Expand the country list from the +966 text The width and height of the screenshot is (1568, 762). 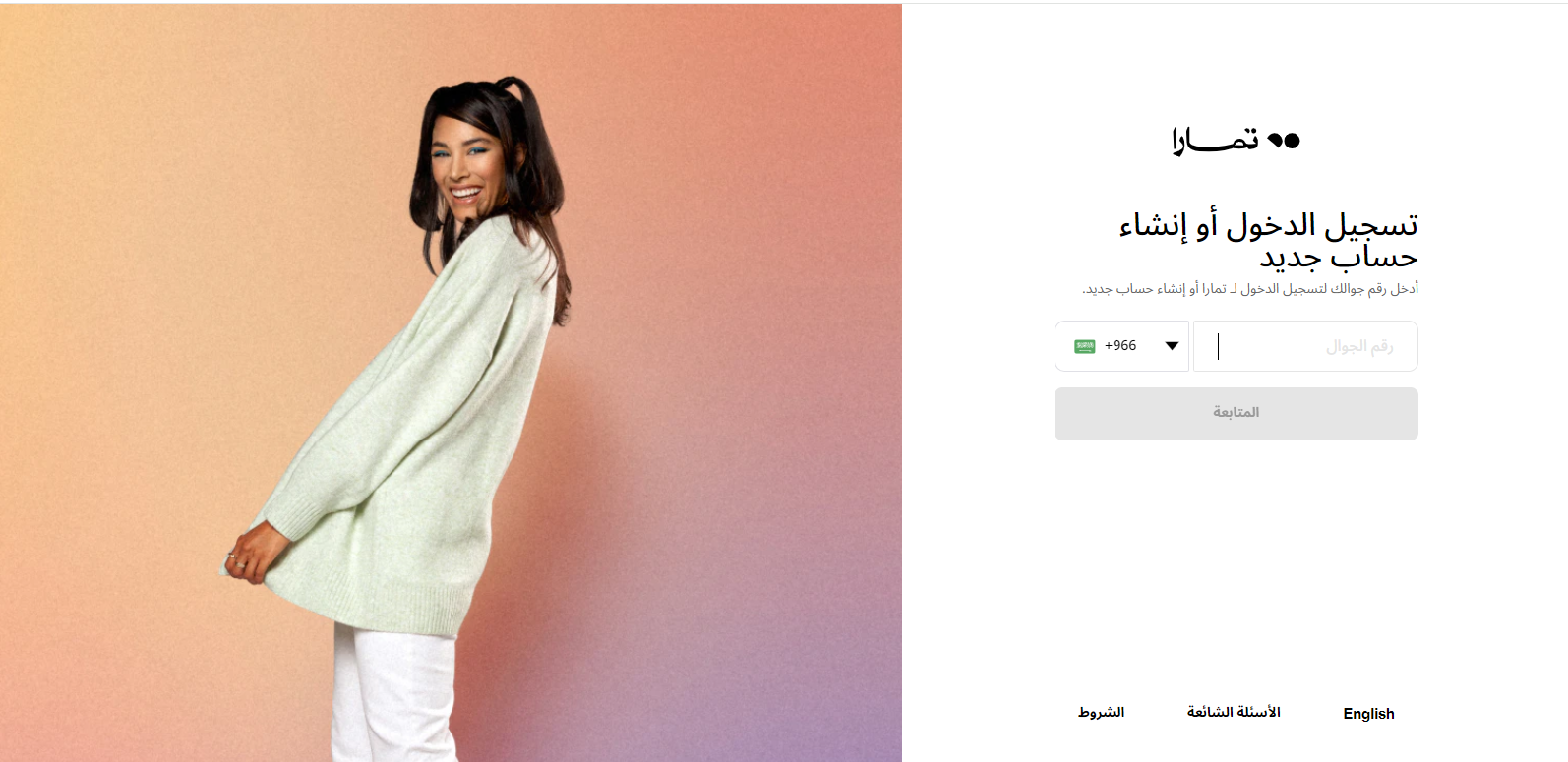(1120, 346)
